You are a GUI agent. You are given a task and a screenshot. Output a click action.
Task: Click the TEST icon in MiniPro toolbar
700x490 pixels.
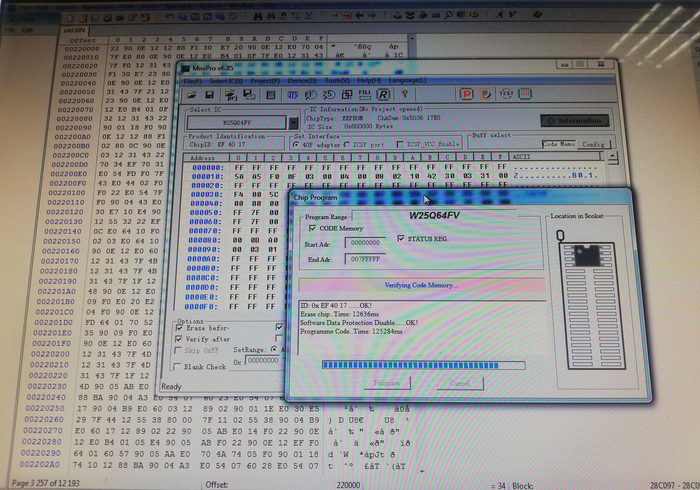pos(506,94)
